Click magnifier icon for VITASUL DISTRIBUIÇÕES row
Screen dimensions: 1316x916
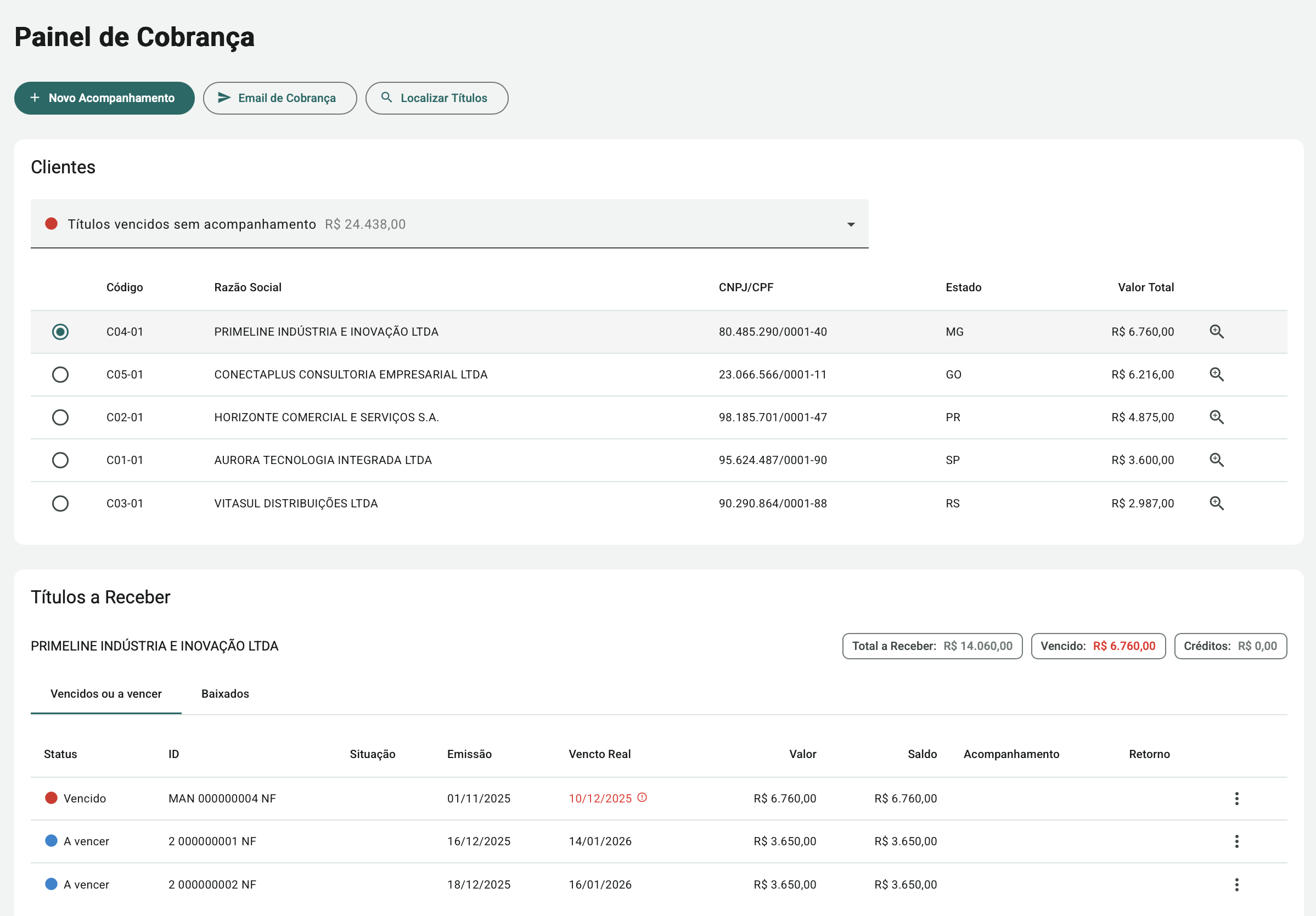click(x=1216, y=504)
